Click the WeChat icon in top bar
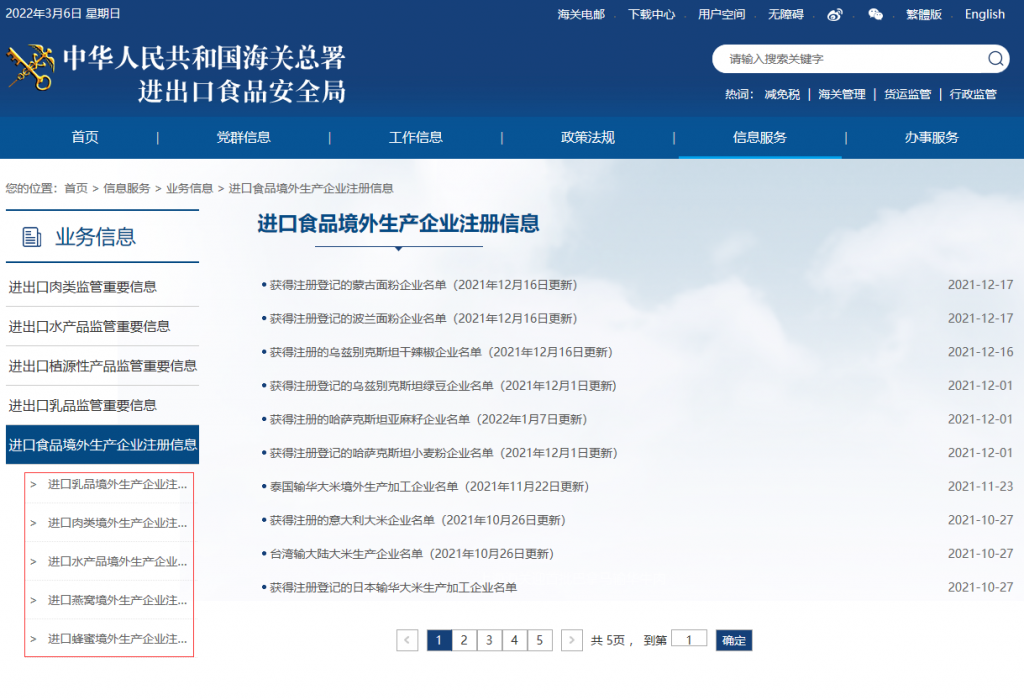The height and width of the screenshot is (700, 1024). (x=875, y=14)
